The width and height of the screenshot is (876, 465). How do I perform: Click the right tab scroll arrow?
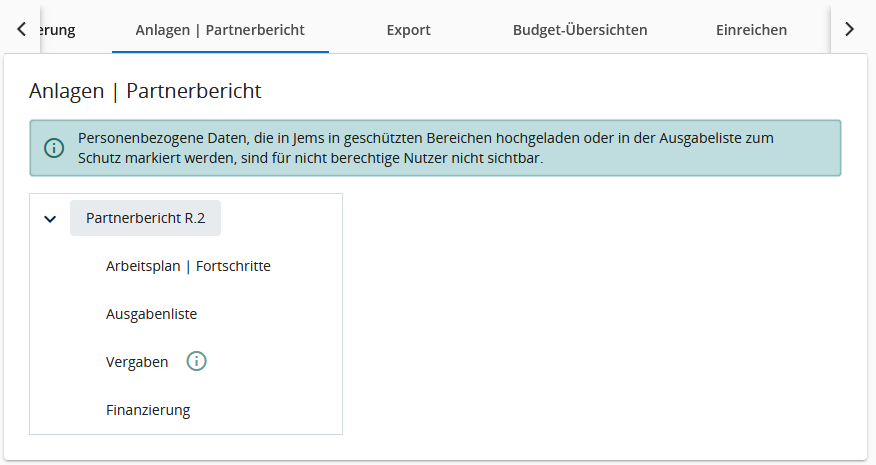[849, 29]
